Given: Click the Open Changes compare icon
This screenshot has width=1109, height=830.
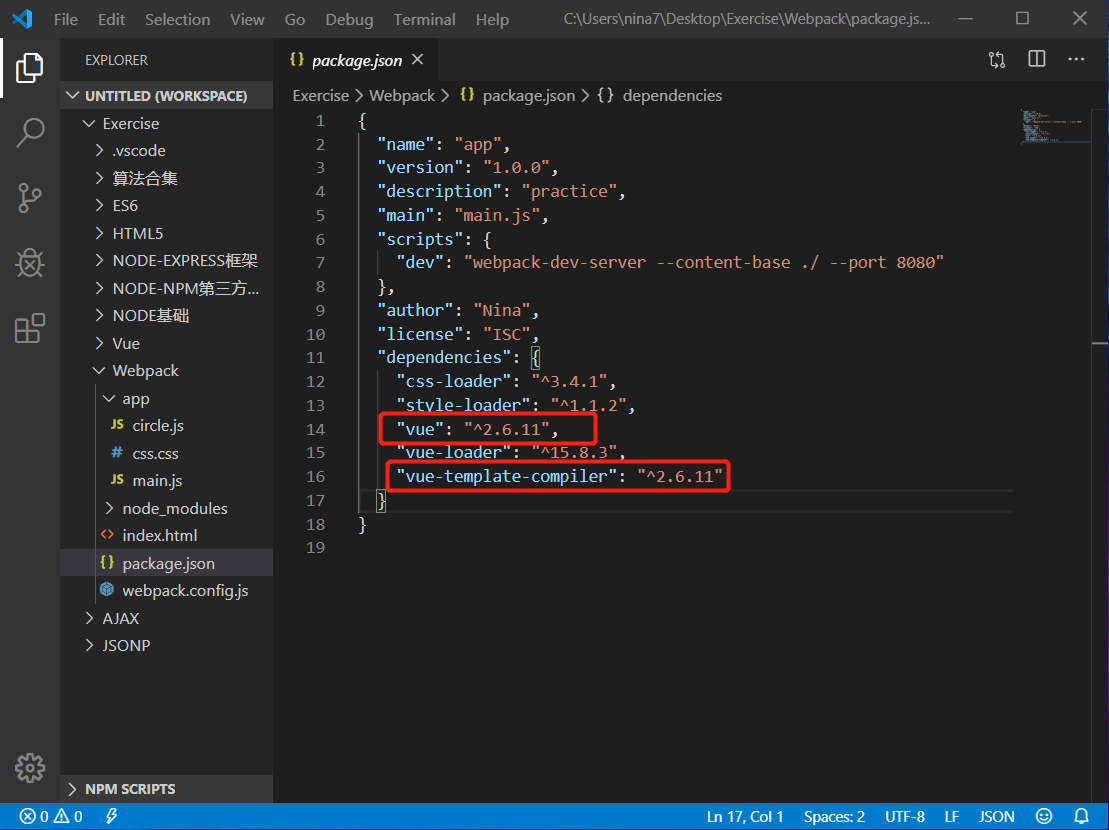Looking at the screenshot, I should pos(997,60).
